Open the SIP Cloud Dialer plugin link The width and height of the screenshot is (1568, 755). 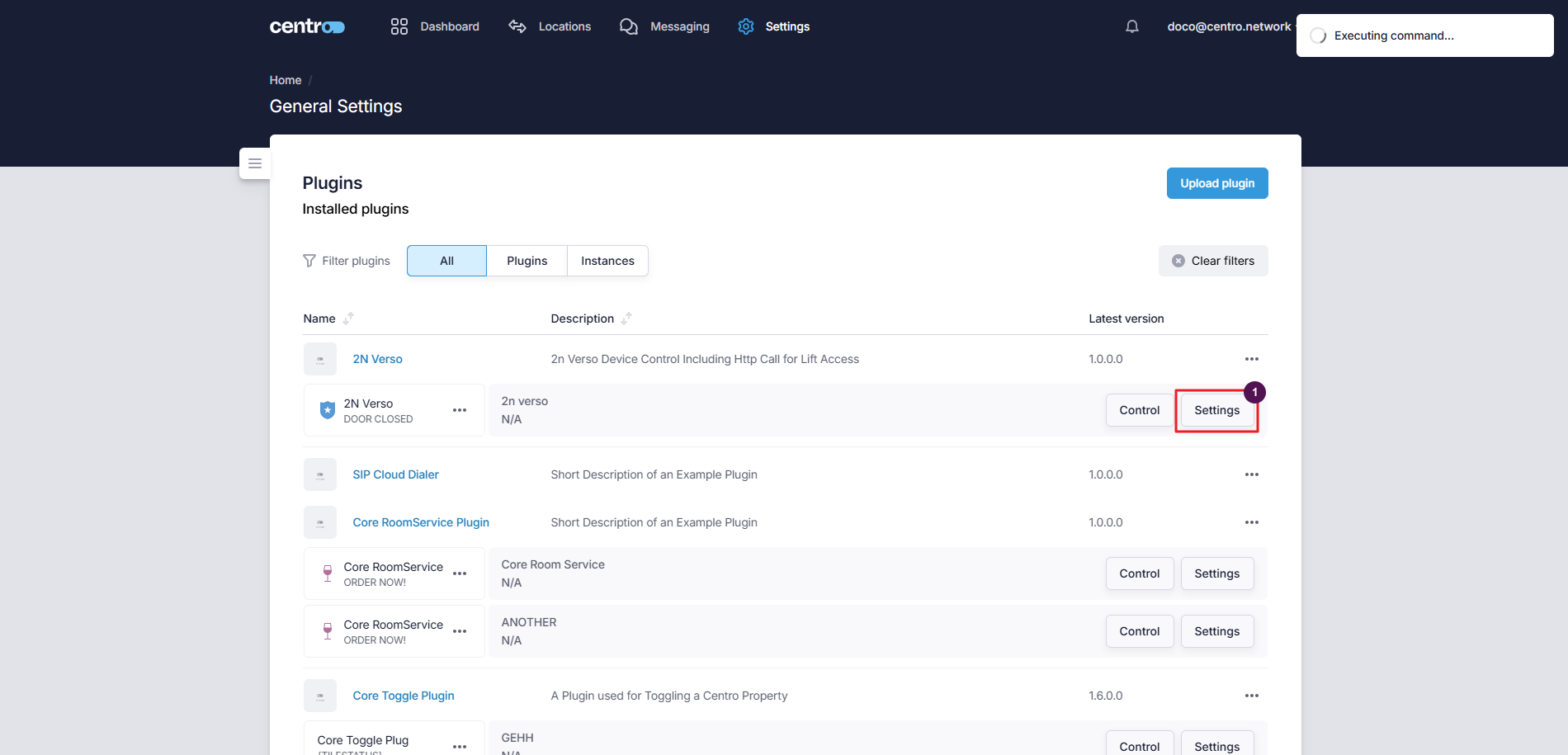coord(396,474)
